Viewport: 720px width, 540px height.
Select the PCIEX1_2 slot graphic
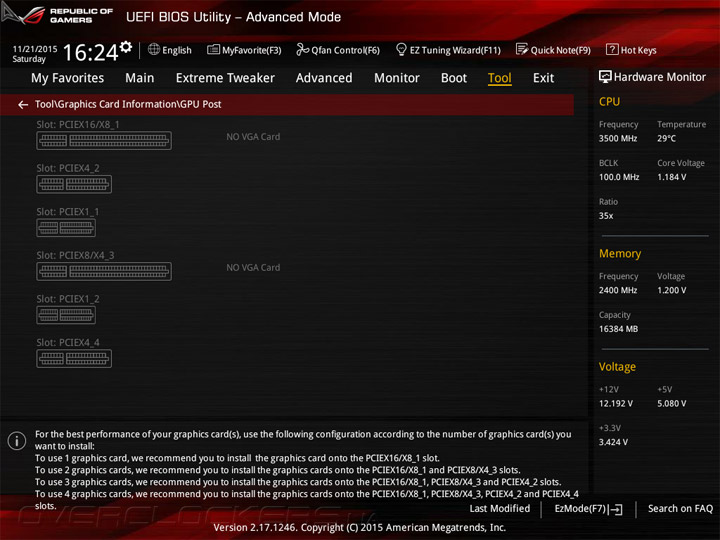click(x=66, y=315)
